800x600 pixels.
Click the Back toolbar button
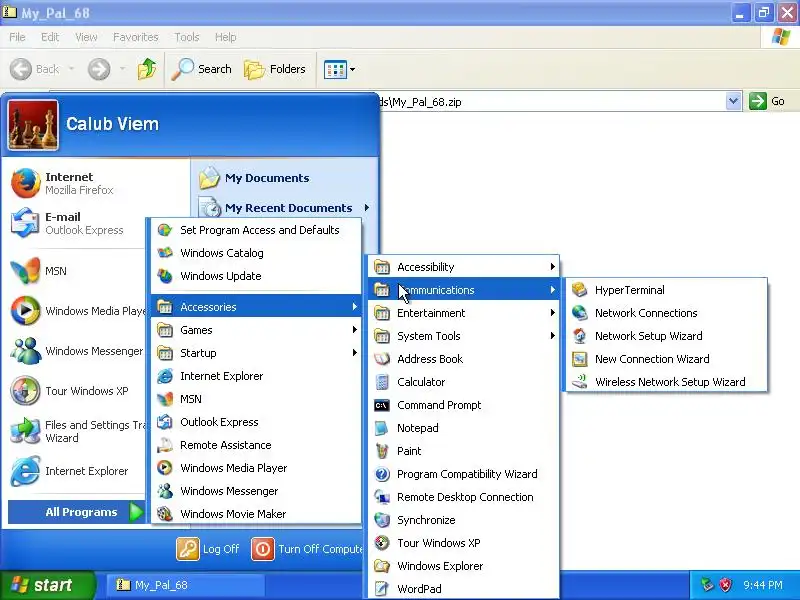35,69
